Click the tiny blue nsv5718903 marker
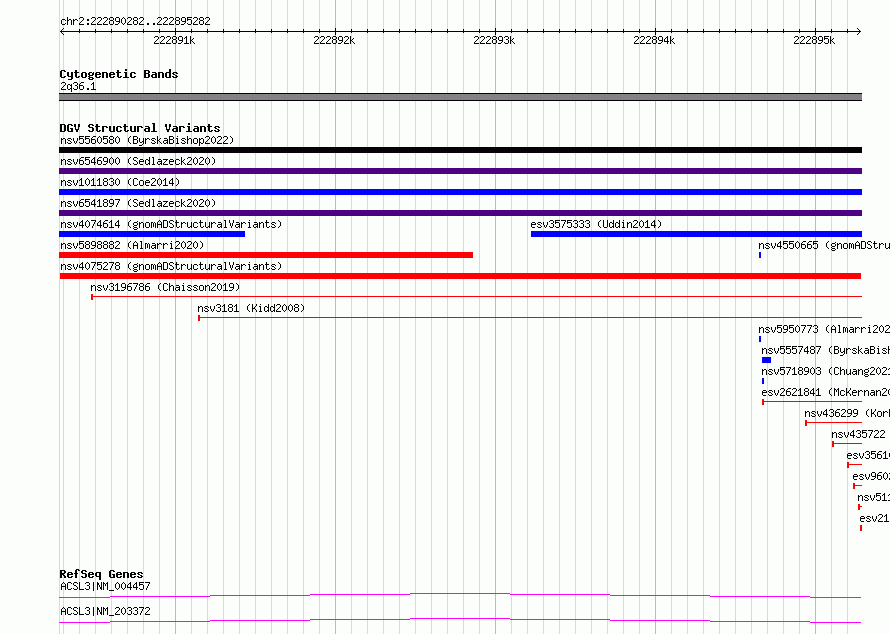The image size is (890, 634). [x=763, y=381]
